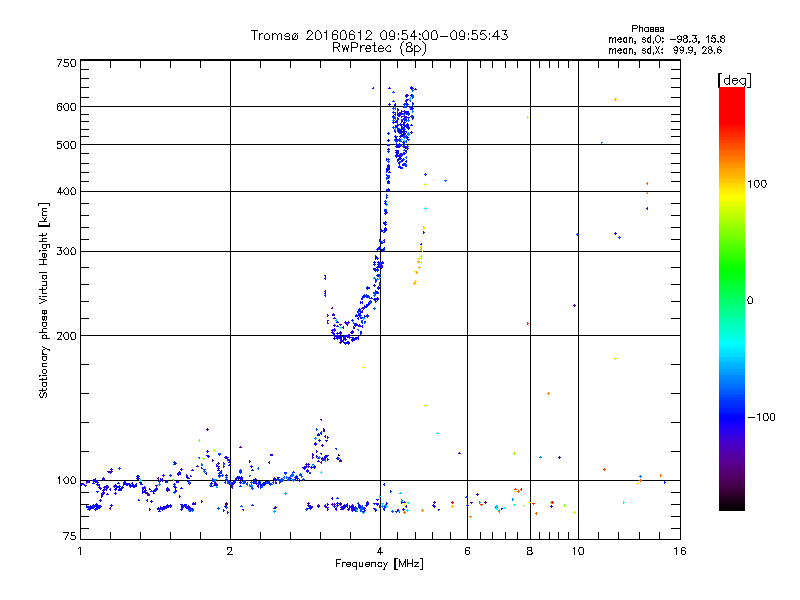
Task: Click the y-axis tick label '600'
Action: pyautogui.click(x=66, y=107)
